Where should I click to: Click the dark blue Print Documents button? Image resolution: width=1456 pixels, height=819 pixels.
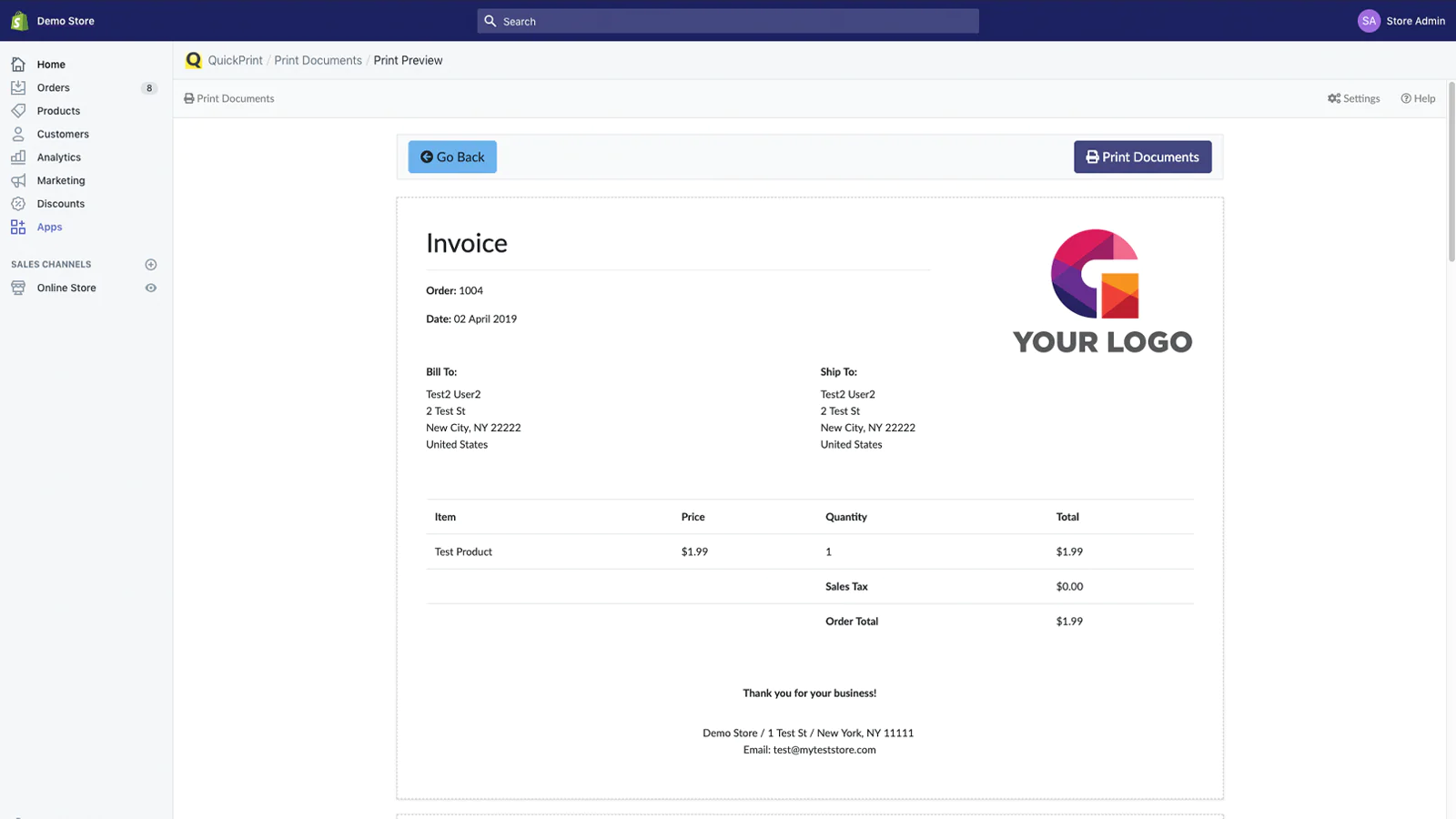pos(1142,157)
